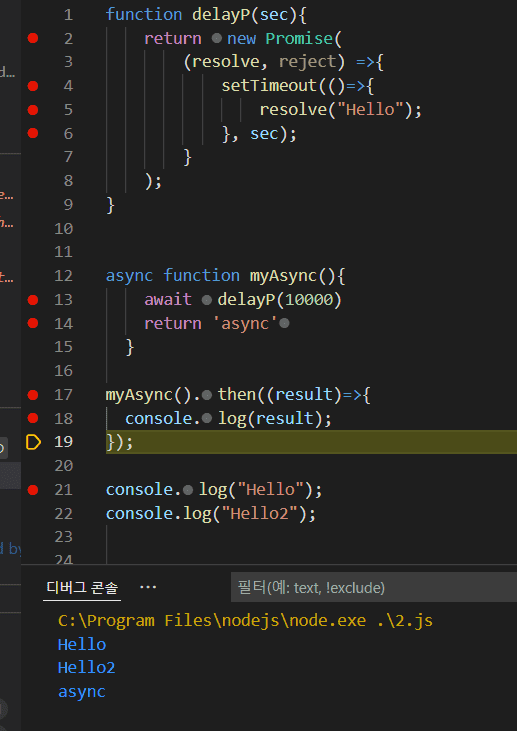Screen dimensions: 517x731
Task: Click the yellow current-execution marker on line 19
Action: 33,441
